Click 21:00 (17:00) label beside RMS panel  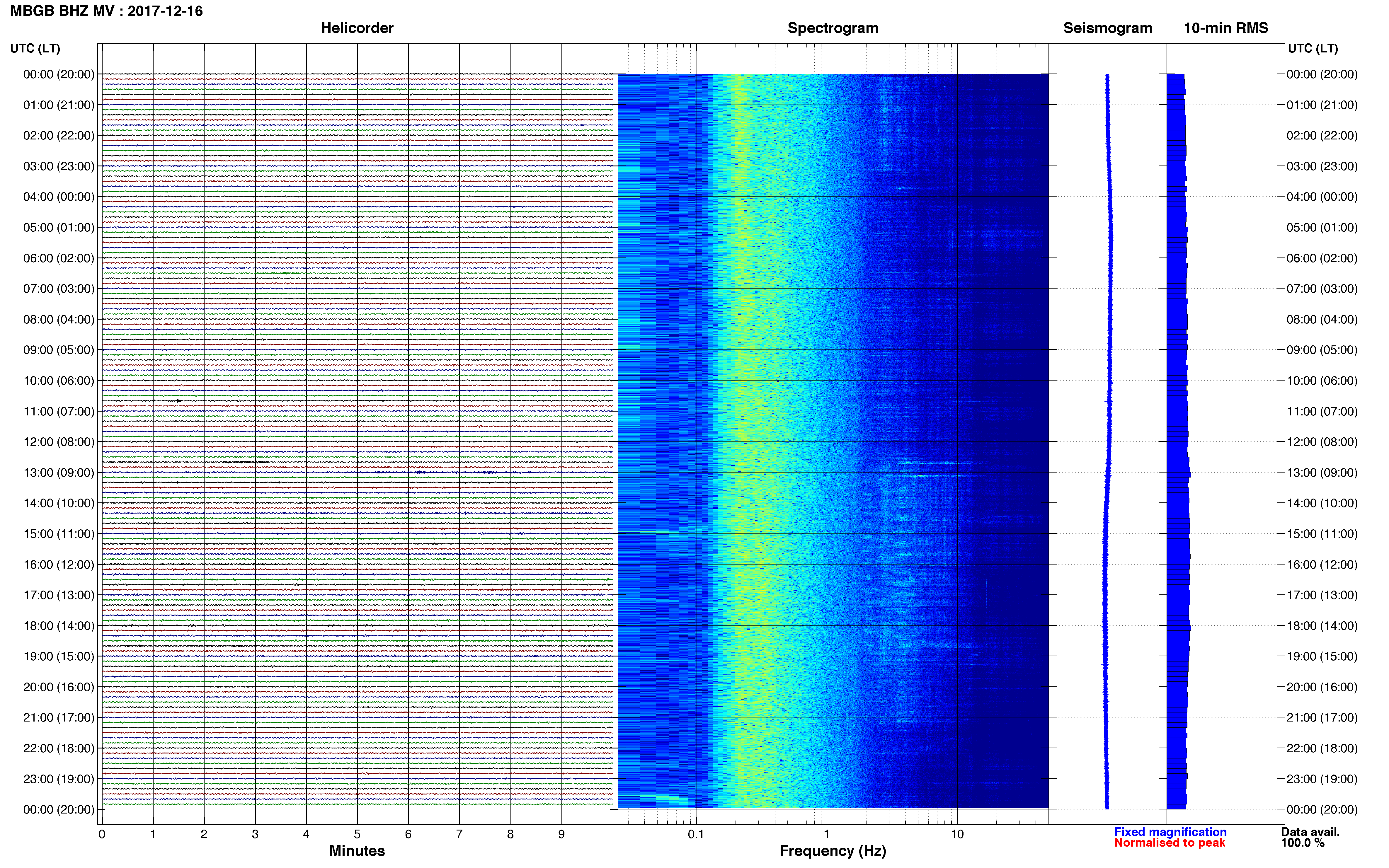point(1322,718)
